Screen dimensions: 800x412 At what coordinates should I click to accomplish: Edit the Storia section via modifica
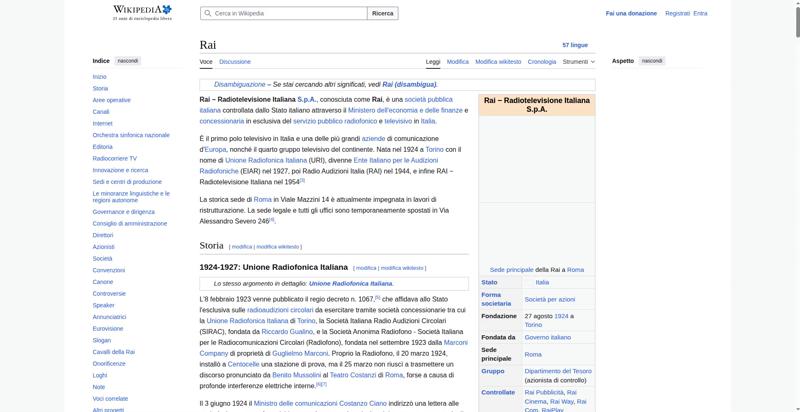pos(242,246)
